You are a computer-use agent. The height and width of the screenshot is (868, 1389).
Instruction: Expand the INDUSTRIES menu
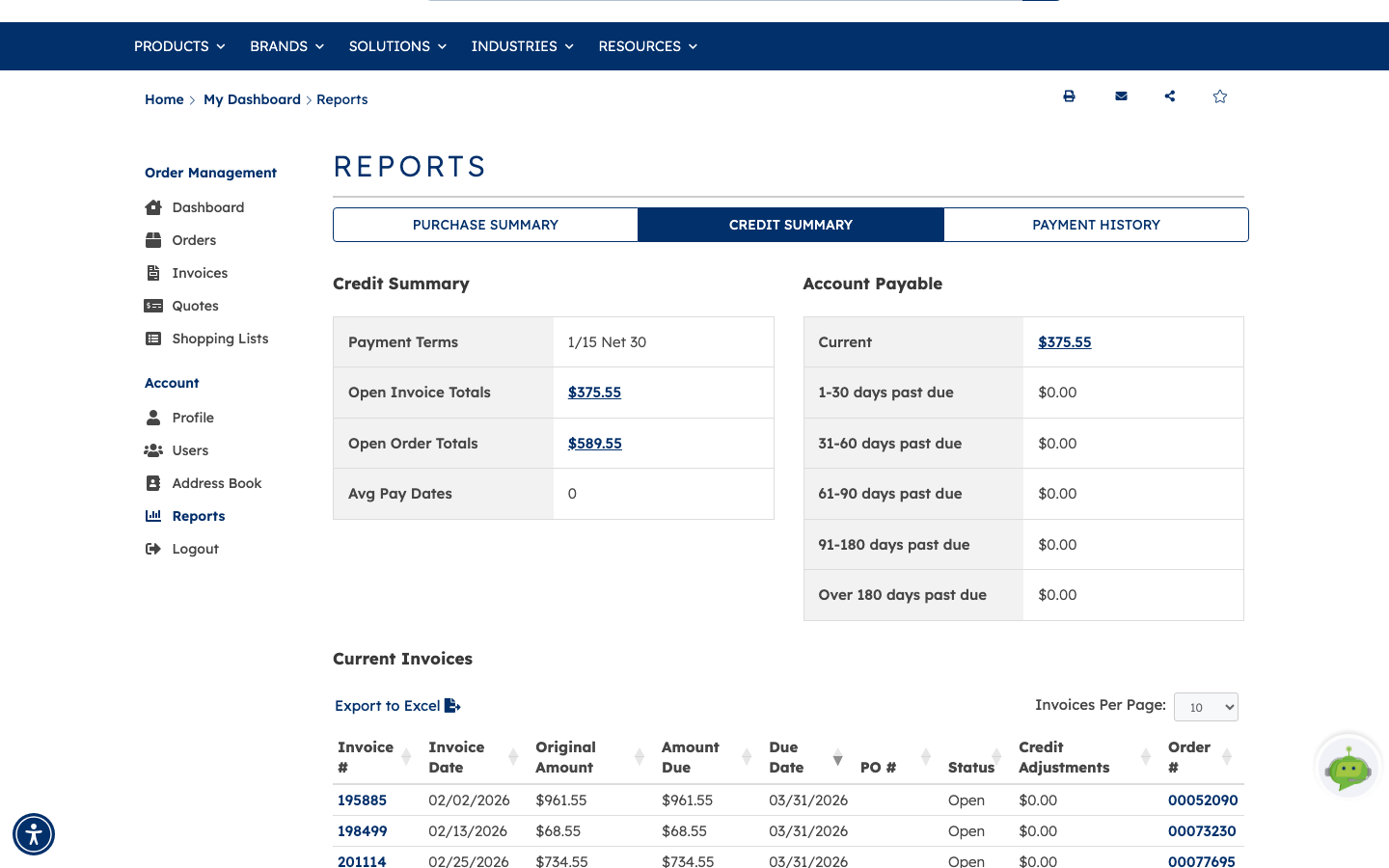[522, 46]
